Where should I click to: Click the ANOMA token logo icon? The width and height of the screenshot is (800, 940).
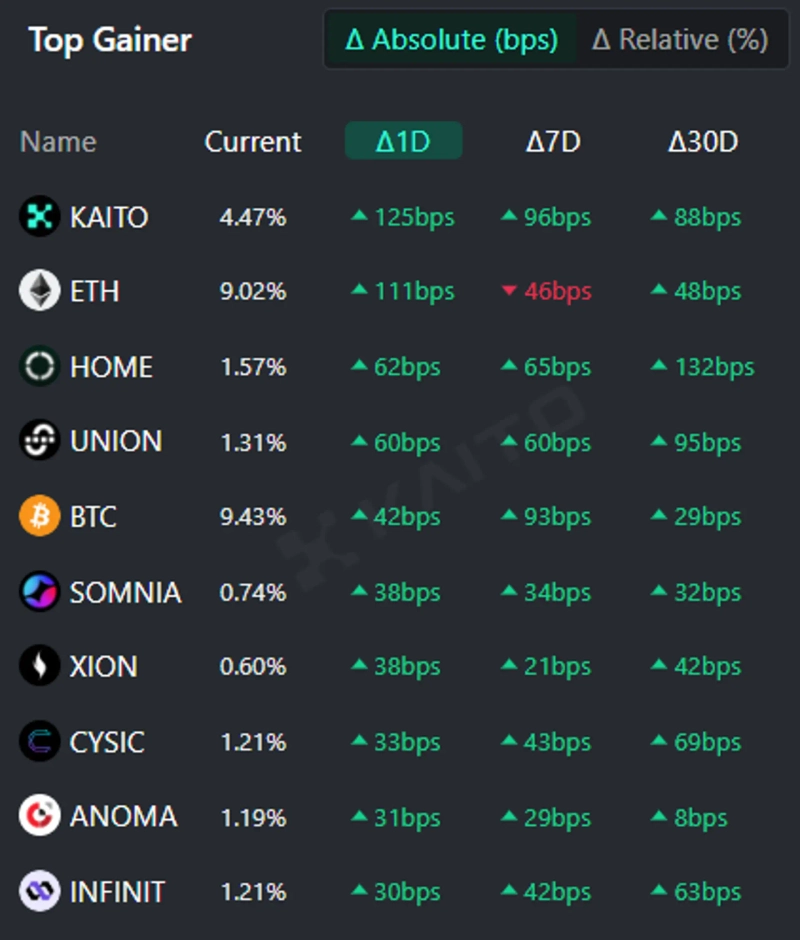point(40,816)
